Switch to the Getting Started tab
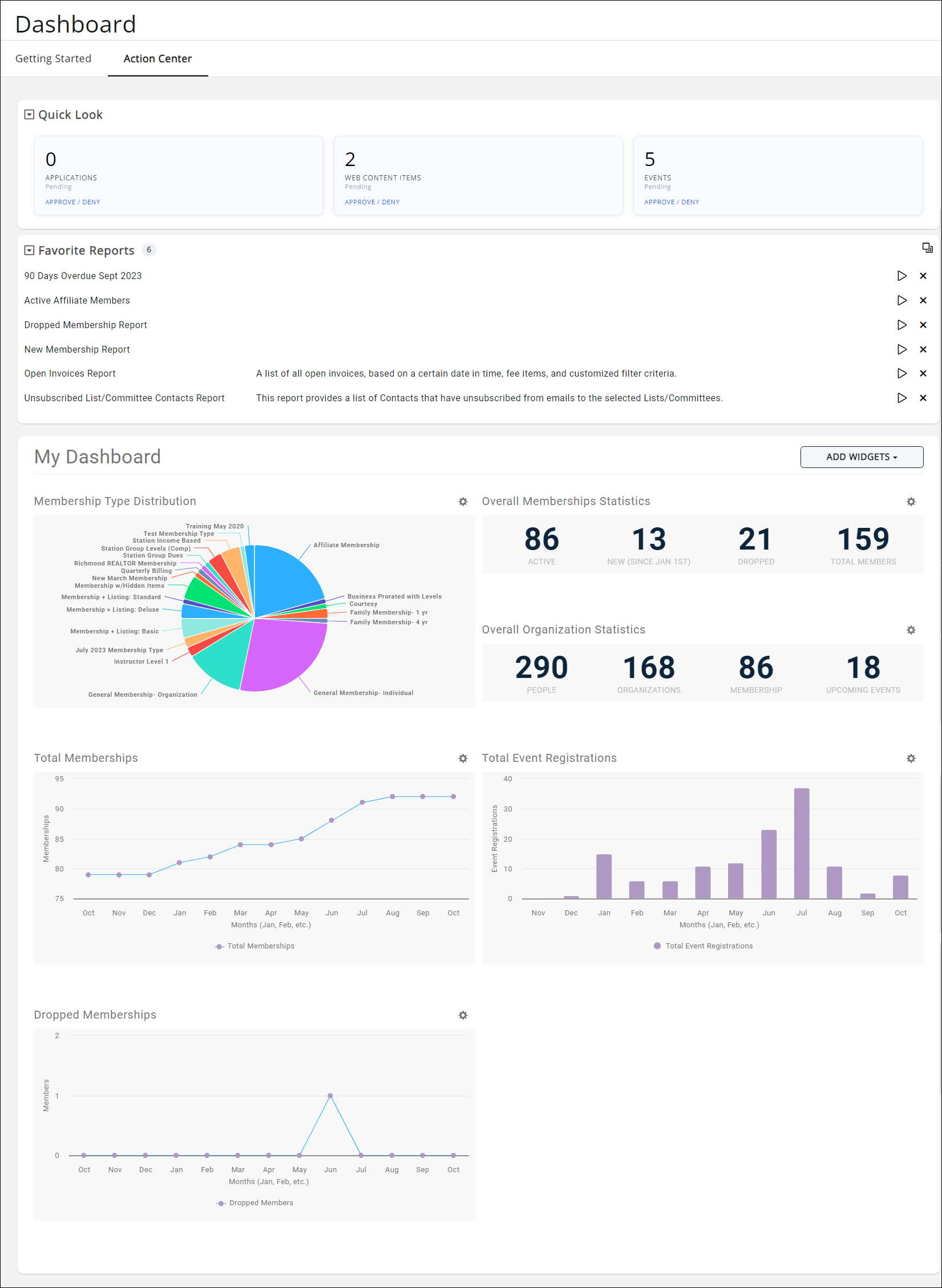 (x=54, y=58)
